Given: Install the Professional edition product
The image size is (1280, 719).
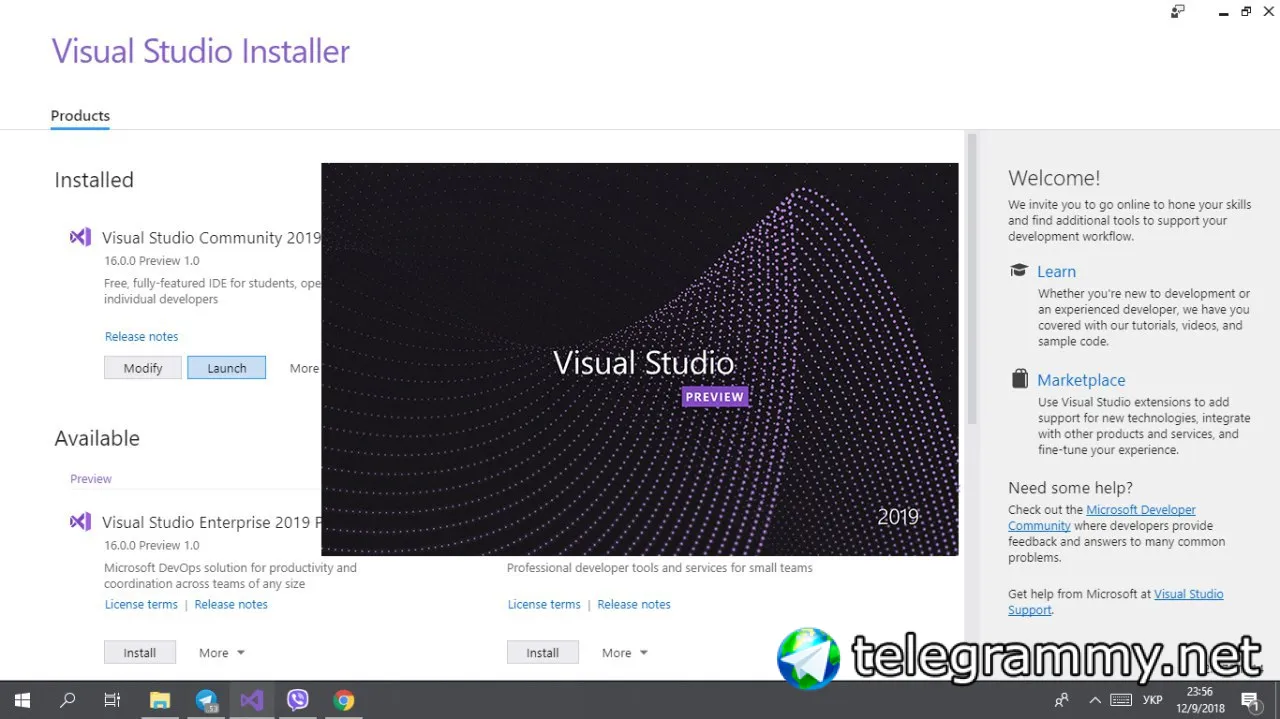Looking at the screenshot, I should [543, 653].
